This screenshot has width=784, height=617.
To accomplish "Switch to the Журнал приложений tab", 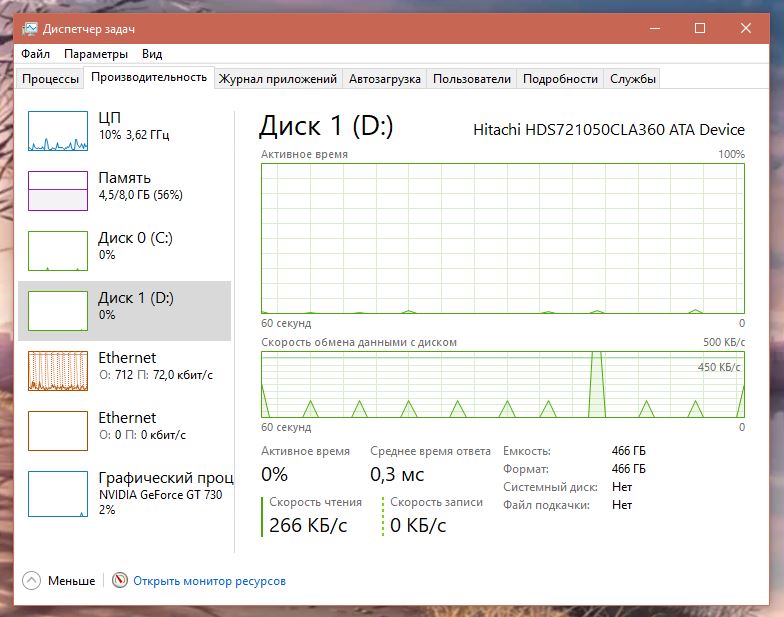I will 278,79.
